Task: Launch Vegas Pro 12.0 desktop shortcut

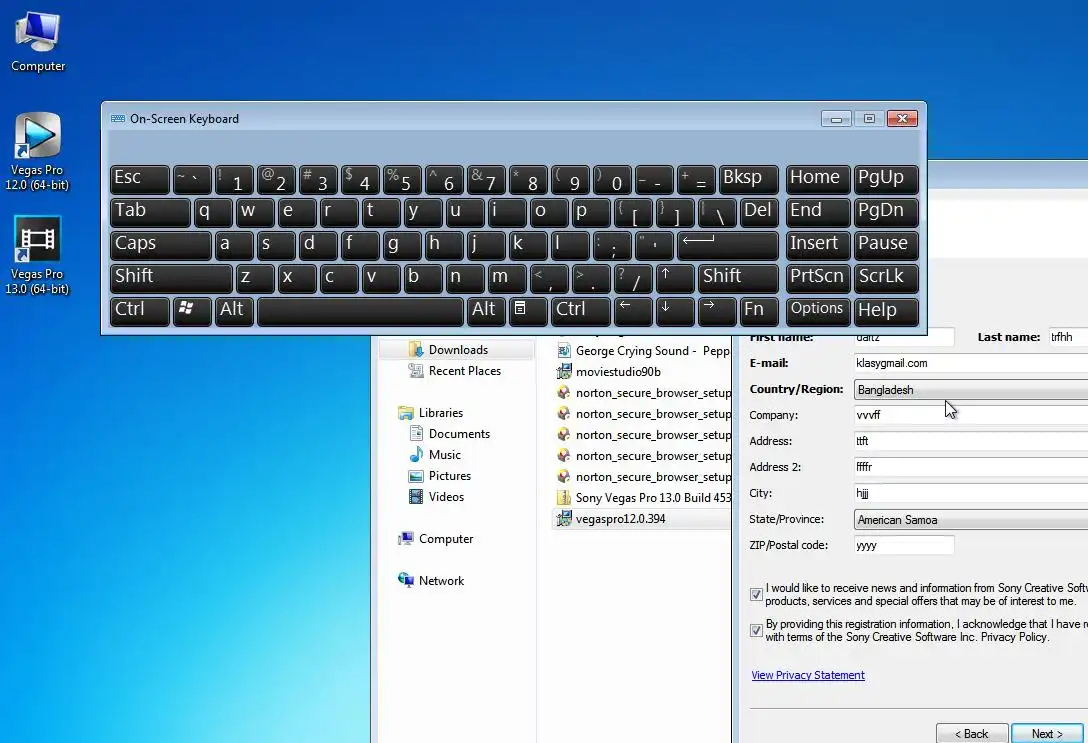Action: coord(37,151)
